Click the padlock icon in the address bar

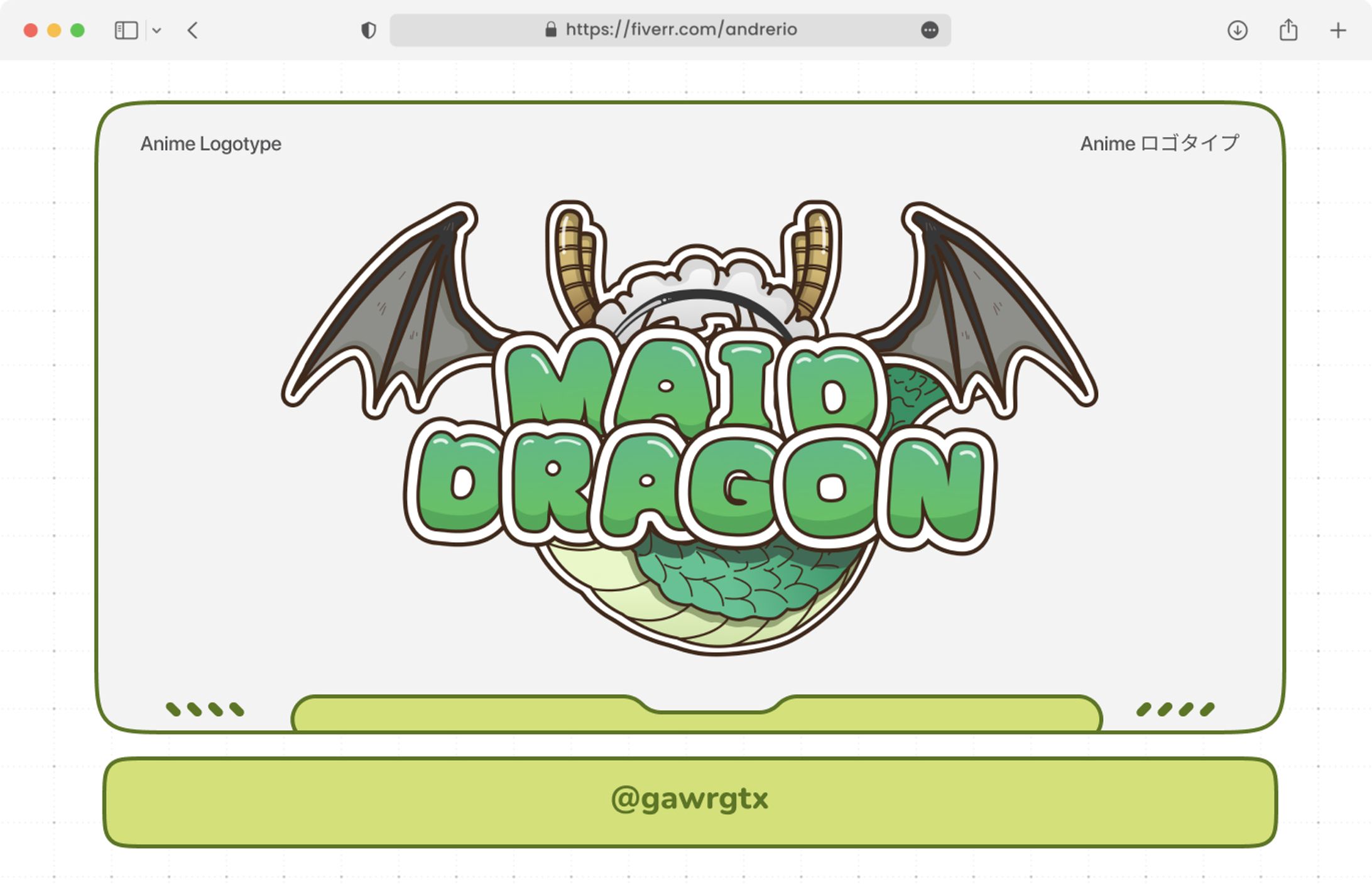click(552, 29)
